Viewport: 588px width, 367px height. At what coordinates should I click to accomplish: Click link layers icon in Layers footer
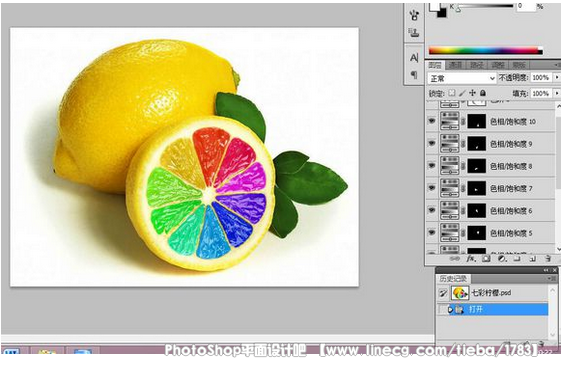(x=455, y=259)
